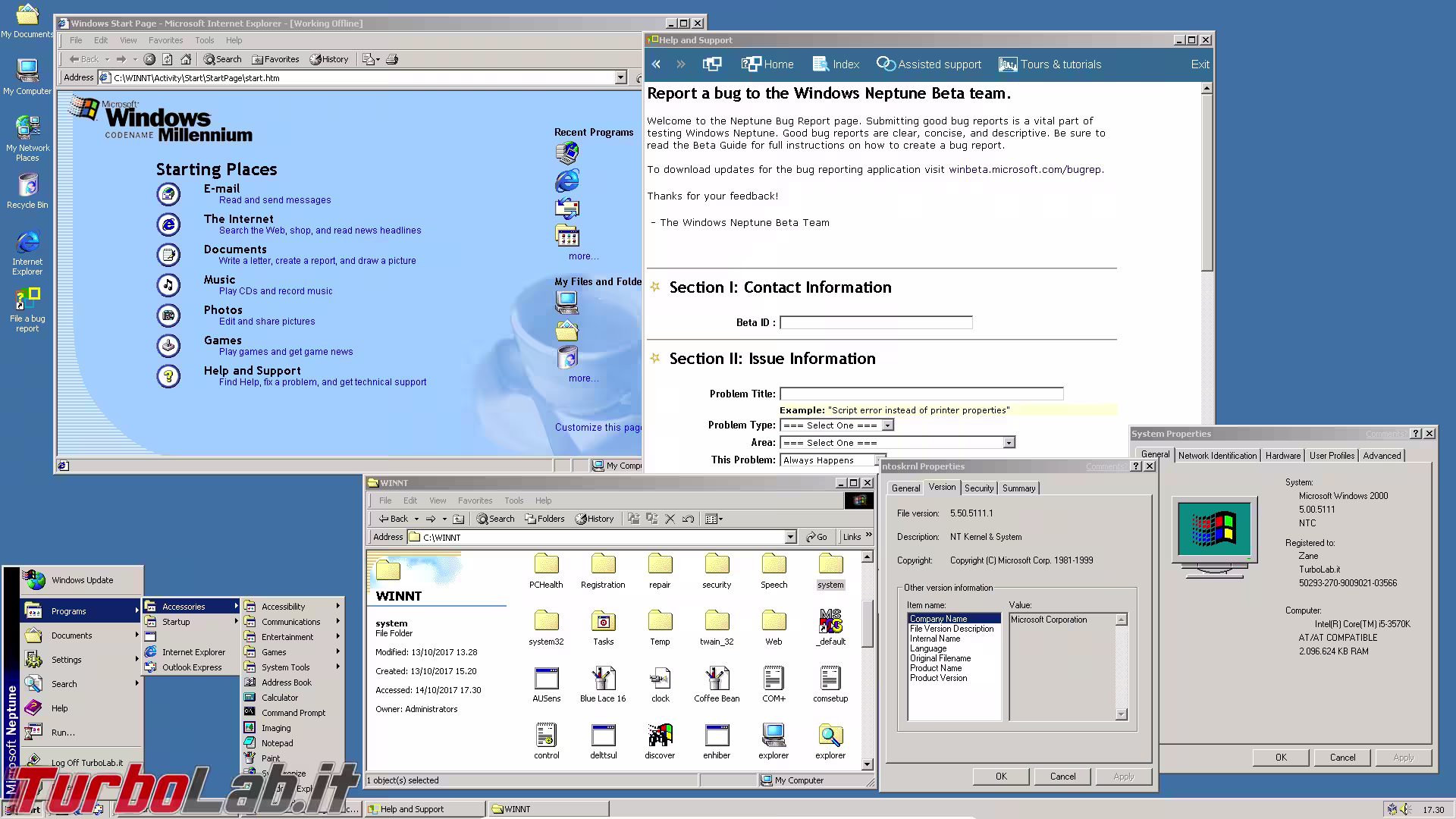Click the Up folder icon in WINNT toolbar
The image size is (1456, 819).
point(458,519)
